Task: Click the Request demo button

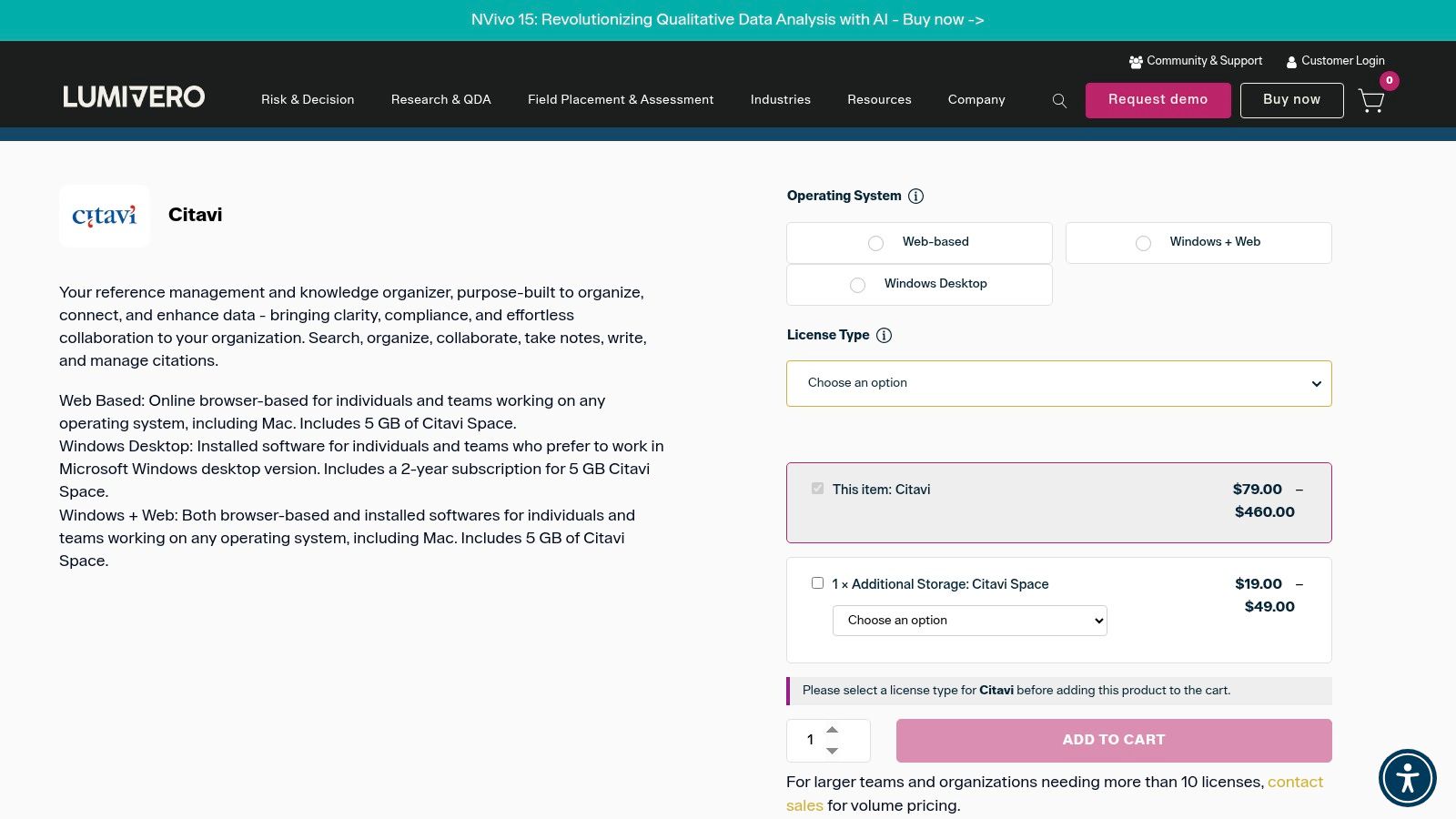Action: tap(1158, 100)
